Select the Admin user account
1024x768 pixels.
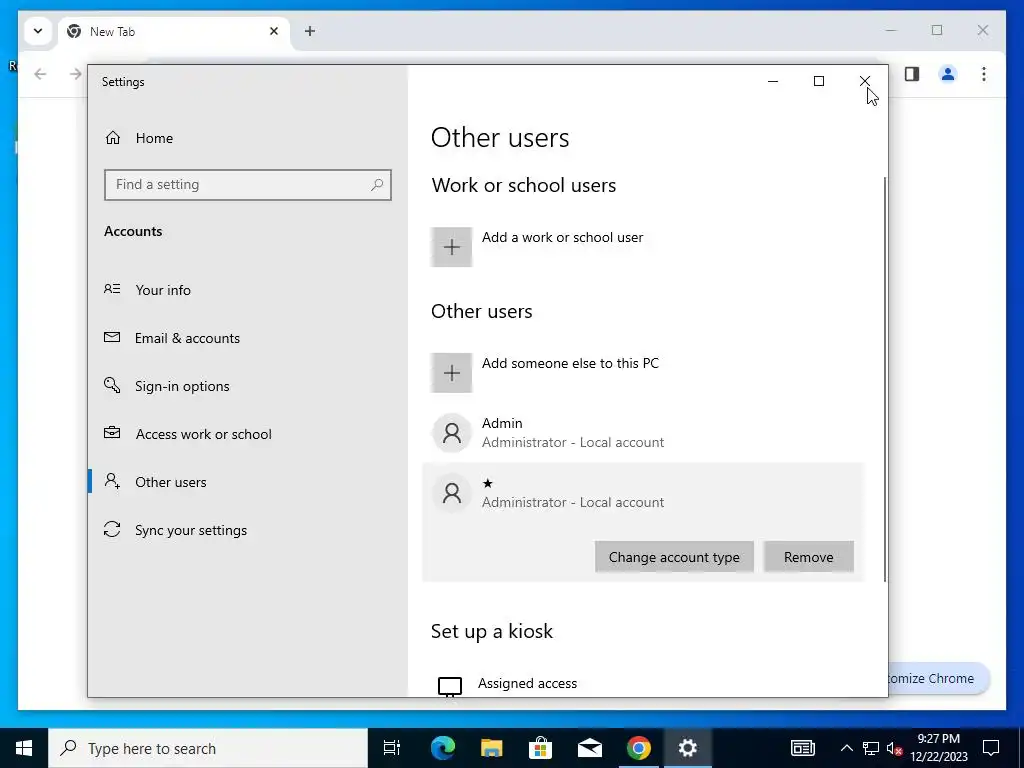[643, 432]
